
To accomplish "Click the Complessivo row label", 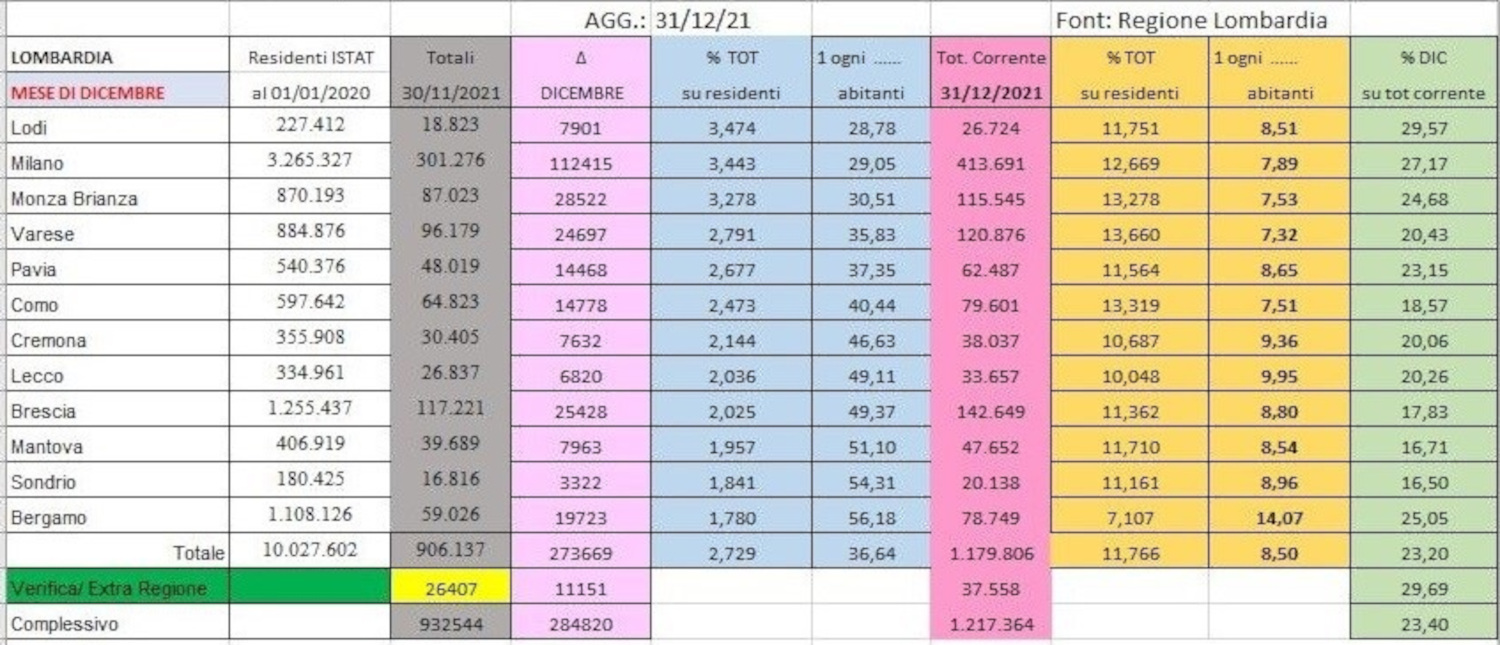I will click(64, 624).
